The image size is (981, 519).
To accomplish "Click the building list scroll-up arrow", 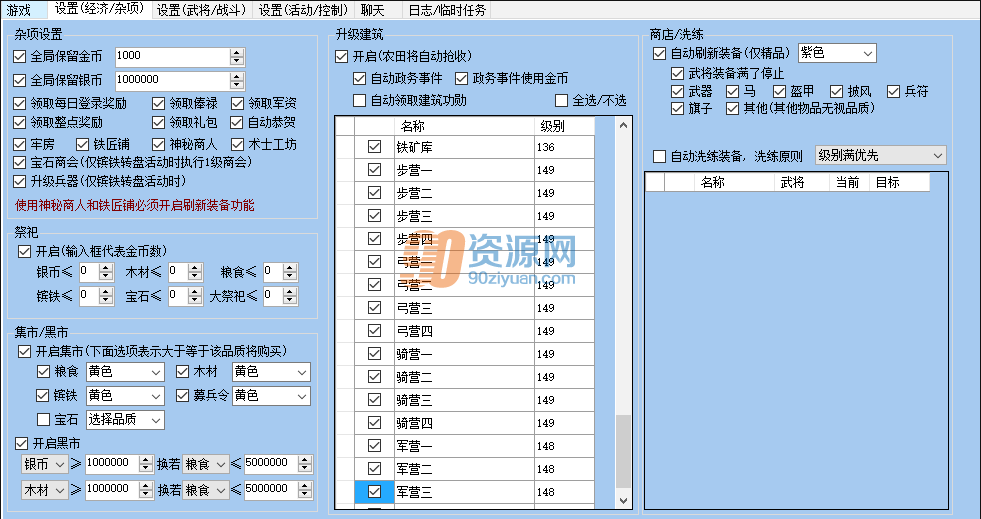I will tap(623, 126).
